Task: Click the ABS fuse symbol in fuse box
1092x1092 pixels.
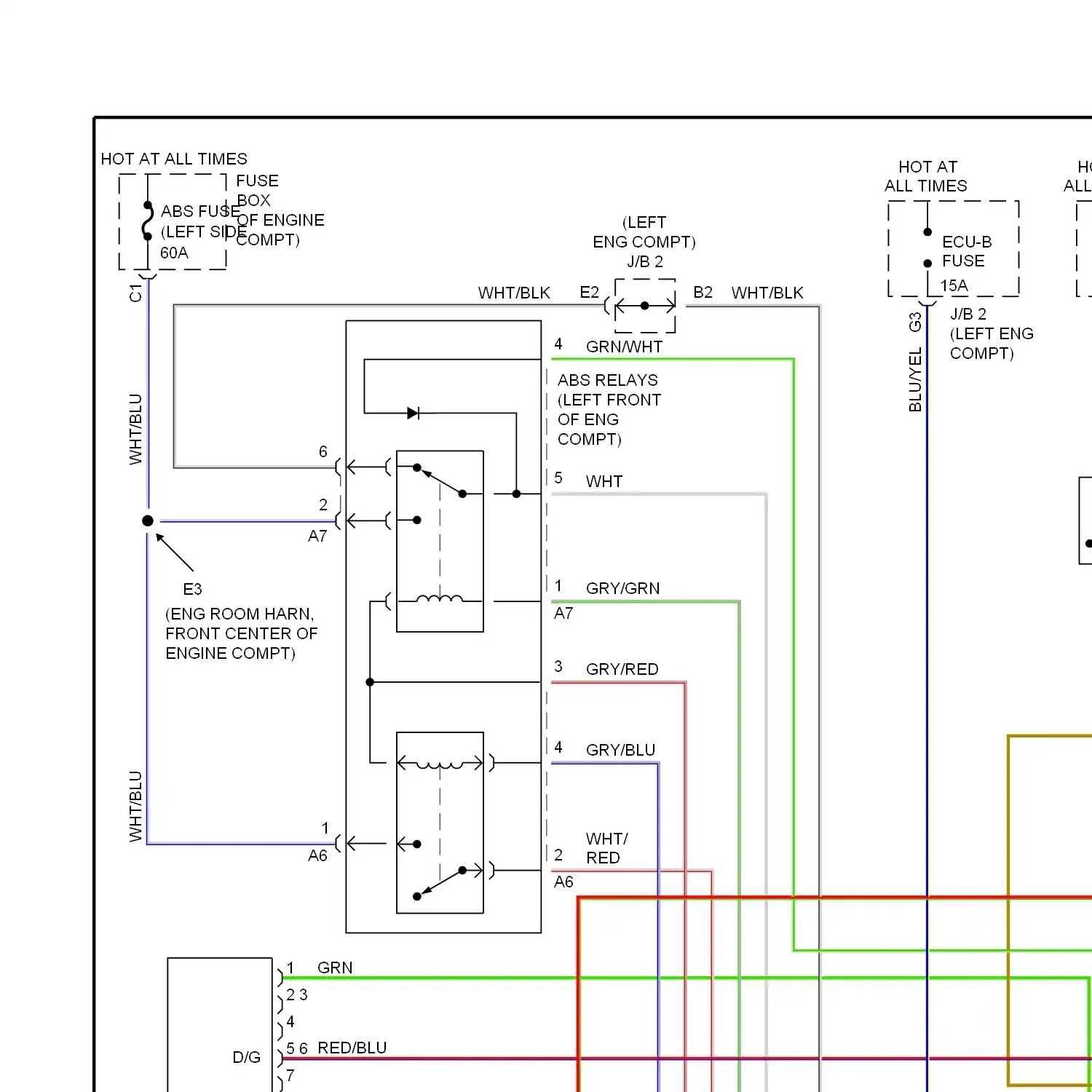Action: pyautogui.click(x=148, y=221)
